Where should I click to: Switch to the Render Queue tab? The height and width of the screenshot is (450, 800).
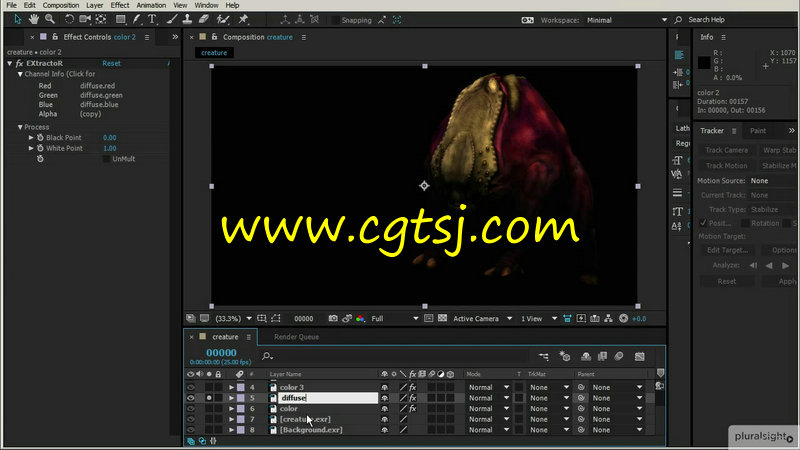click(x=296, y=337)
